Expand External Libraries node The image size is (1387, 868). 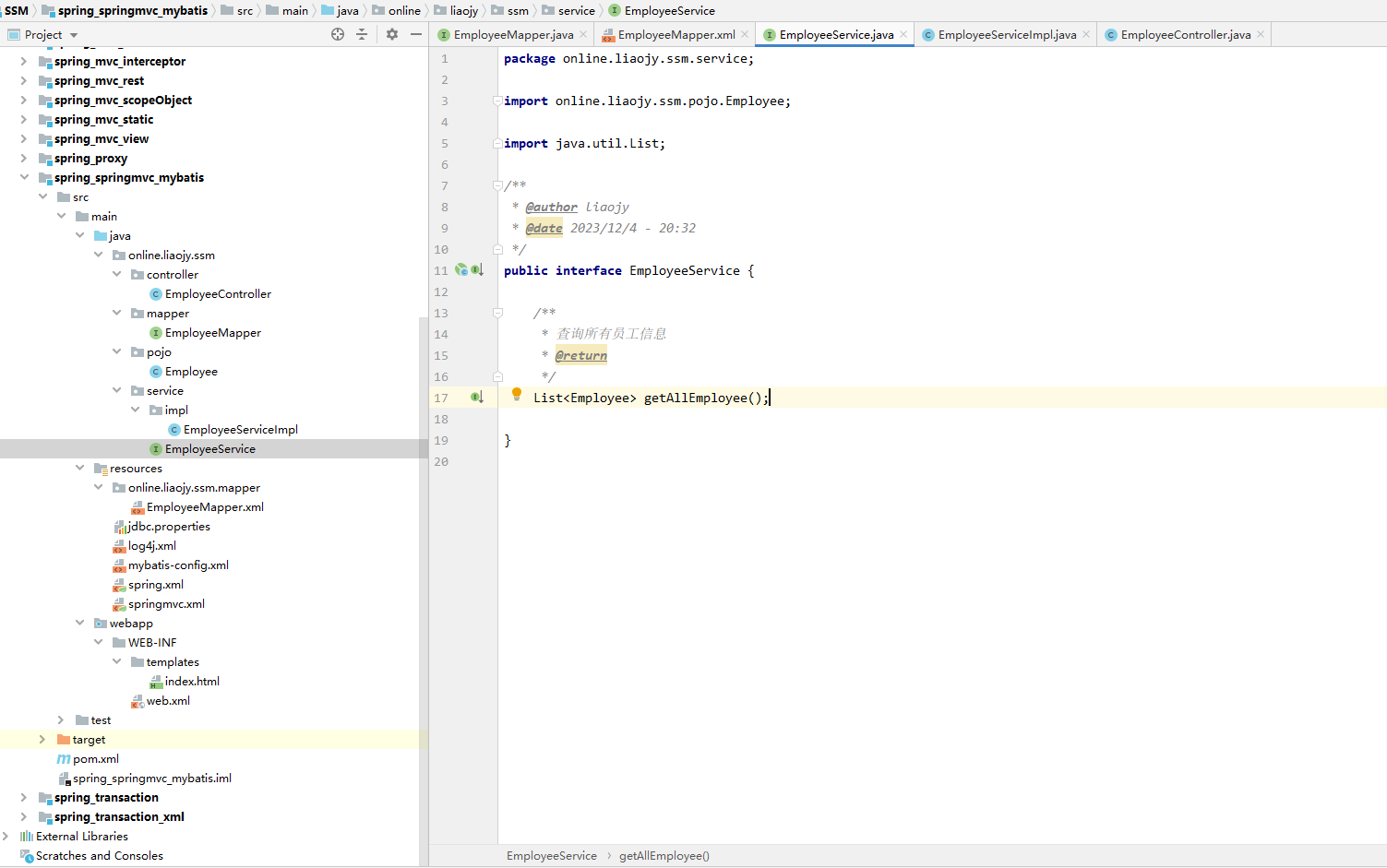tap(6, 836)
